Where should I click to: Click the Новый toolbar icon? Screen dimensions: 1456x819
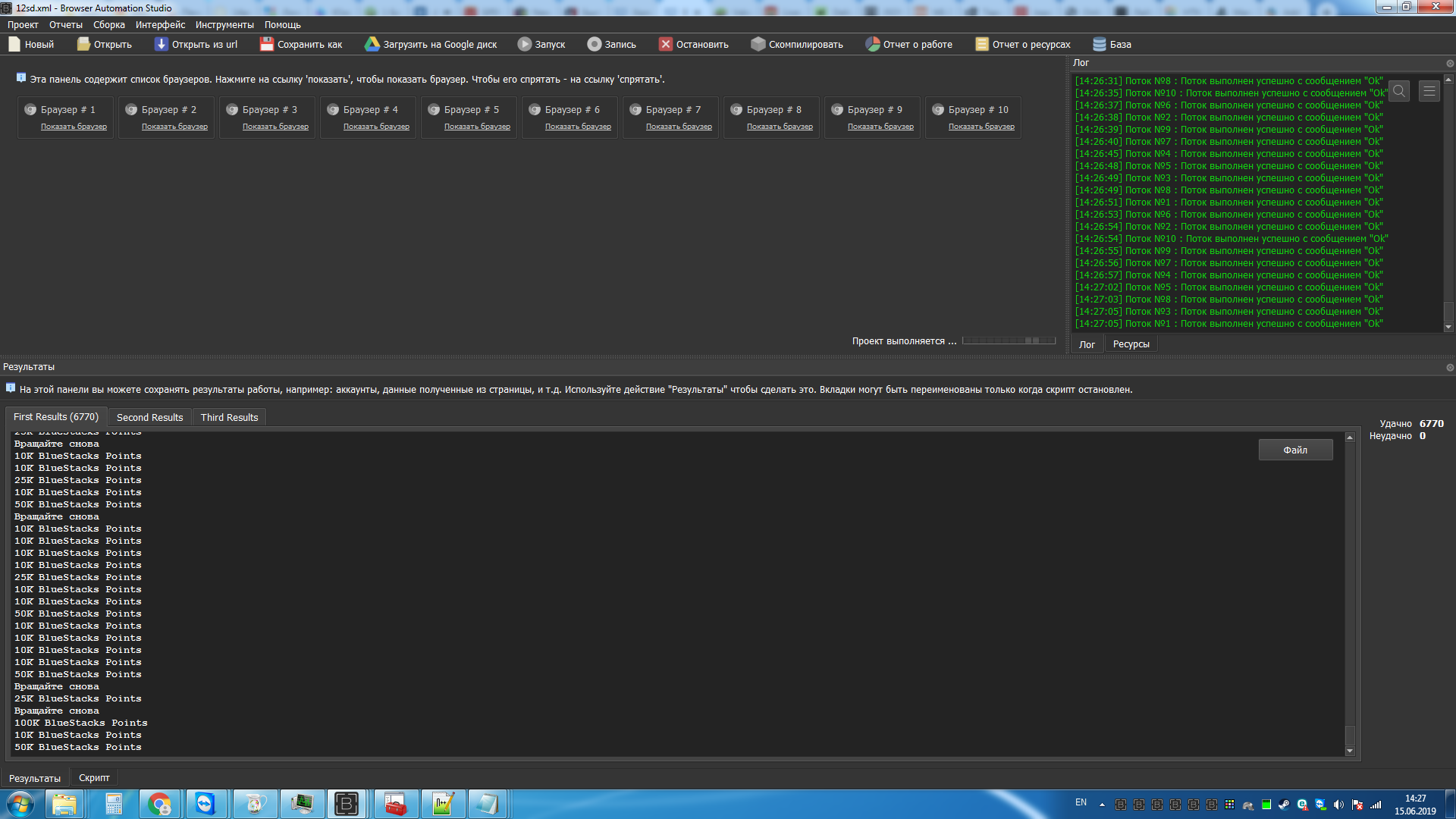coord(14,44)
